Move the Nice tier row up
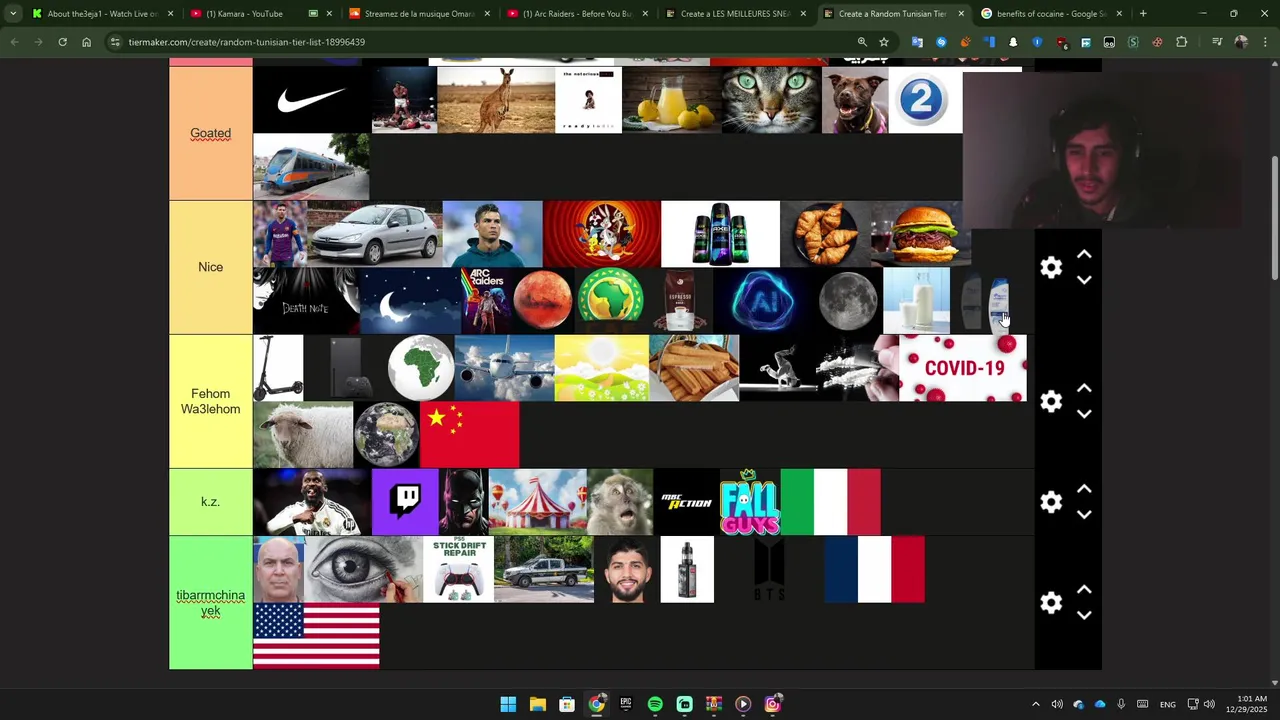The height and width of the screenshot is (720, 1280). (x=1084, y=255)
